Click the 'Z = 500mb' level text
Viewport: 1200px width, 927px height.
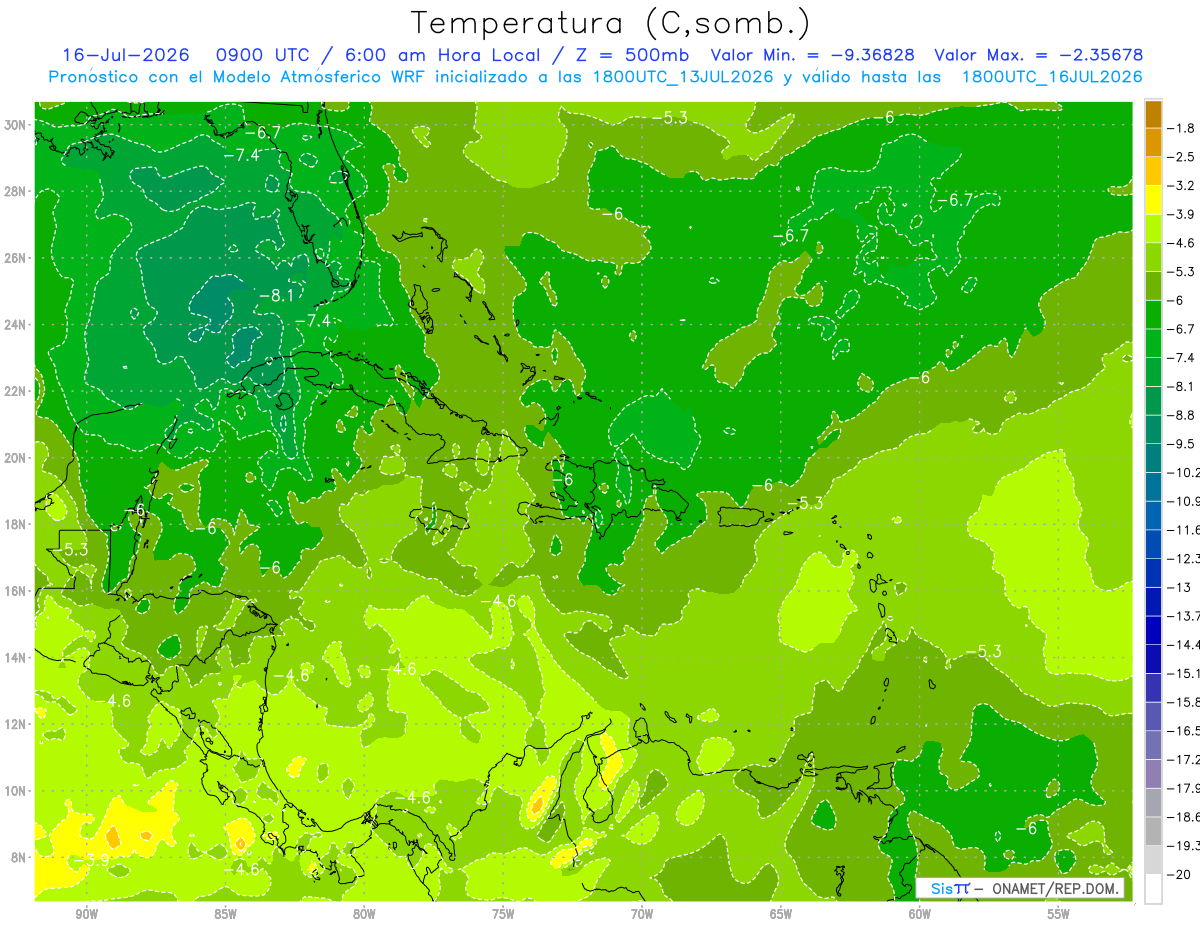click(631, 55)
